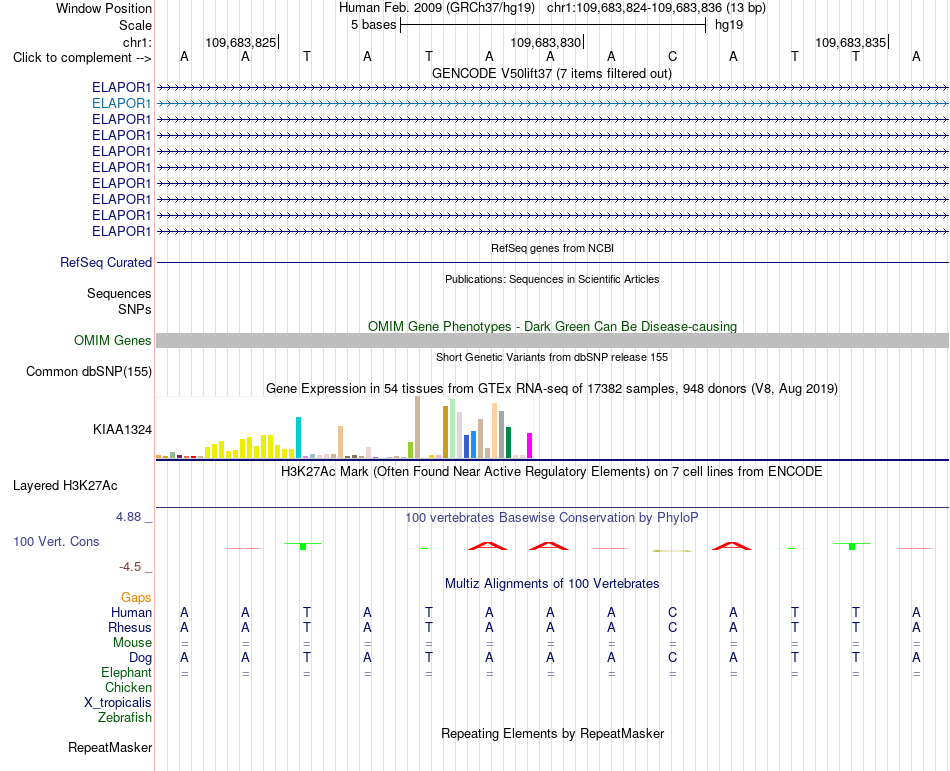Click the -4.5 PhyloP lower scale value
Screen dimensions: 950x771
point(130,567)
